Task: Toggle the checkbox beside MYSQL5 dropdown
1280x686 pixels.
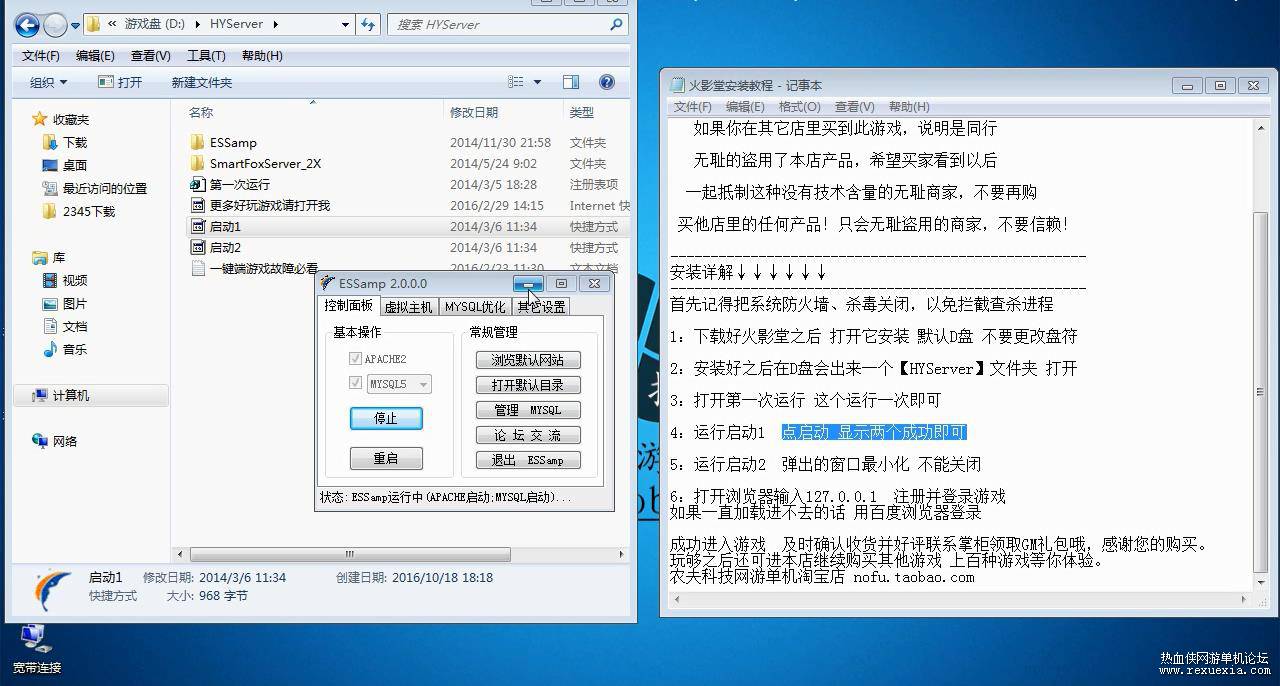Action: point(355,383)
